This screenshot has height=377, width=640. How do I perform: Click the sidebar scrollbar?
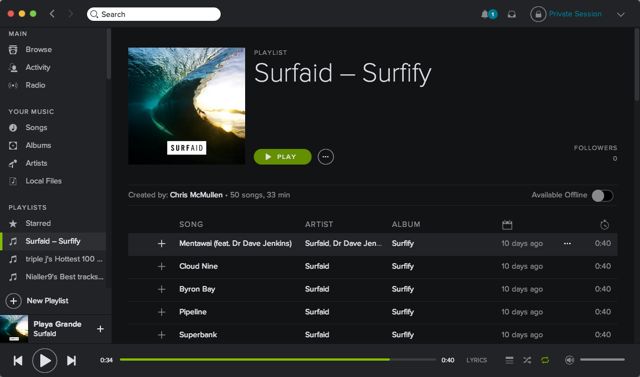[109, 53]
